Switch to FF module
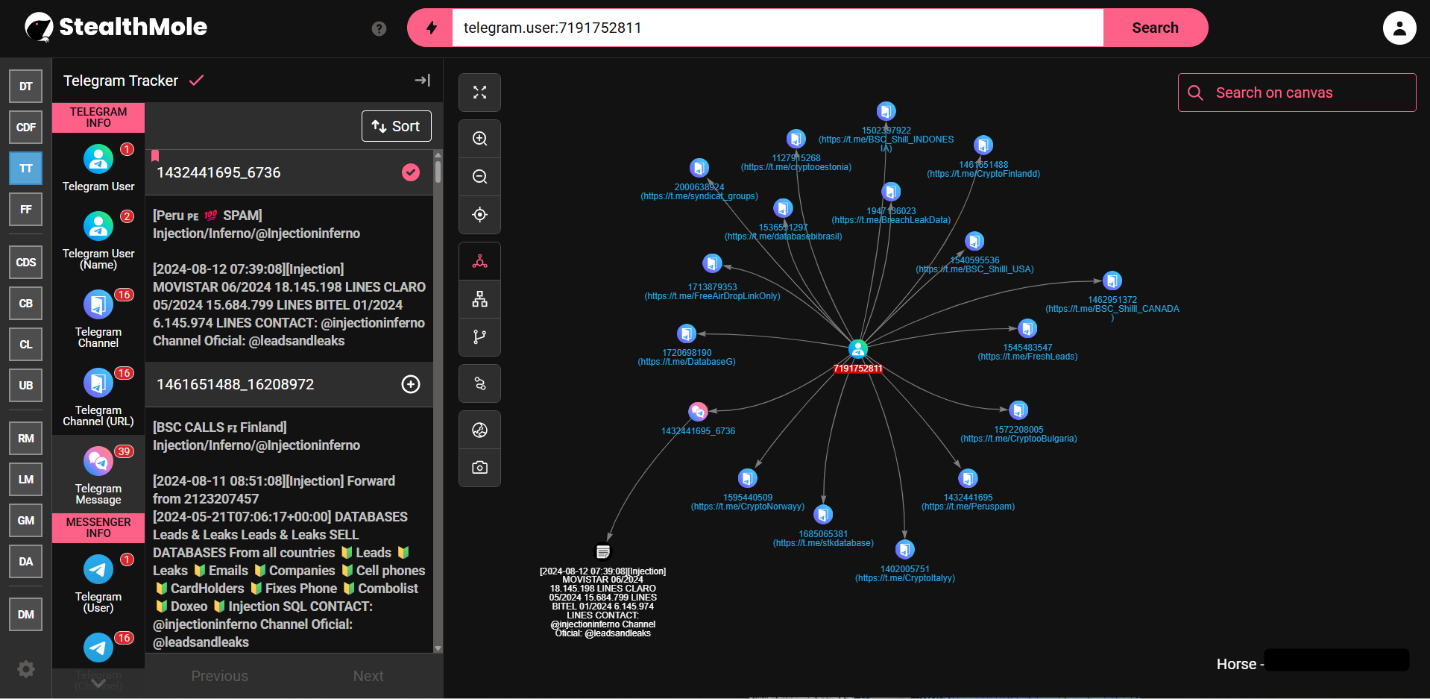 26,210
